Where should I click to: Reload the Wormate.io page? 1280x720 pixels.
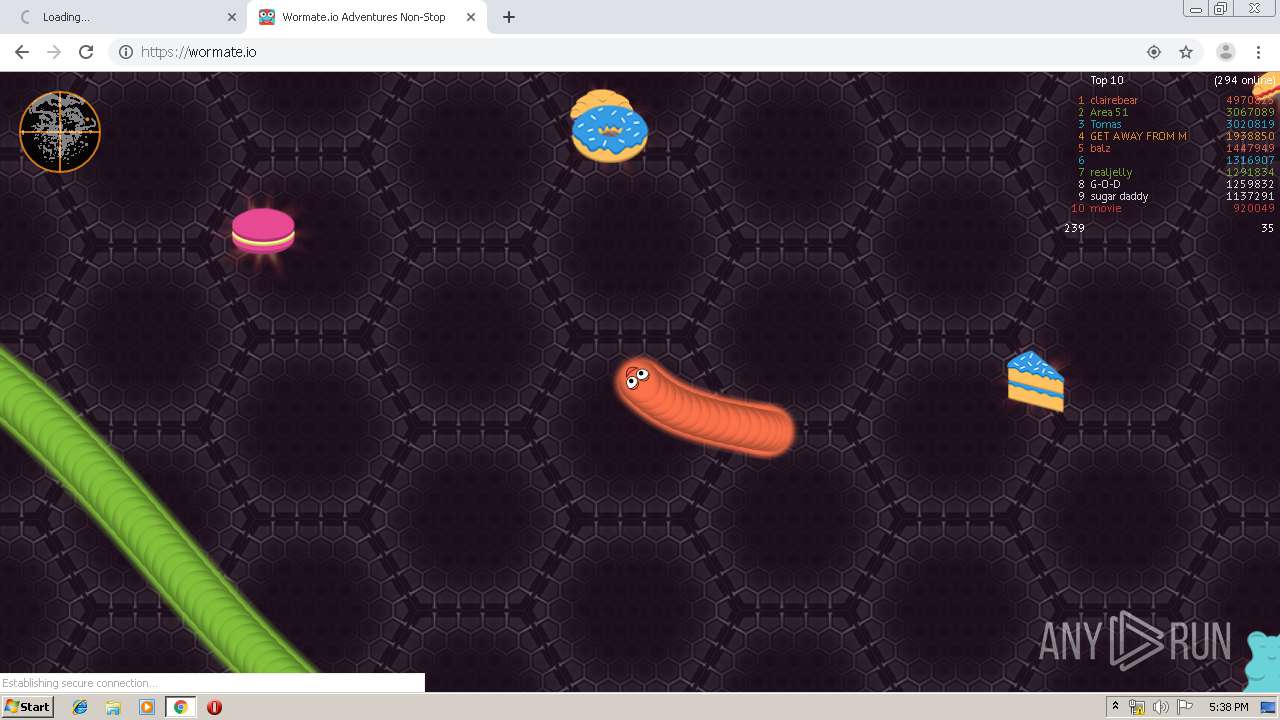click(x=86, y=52)
